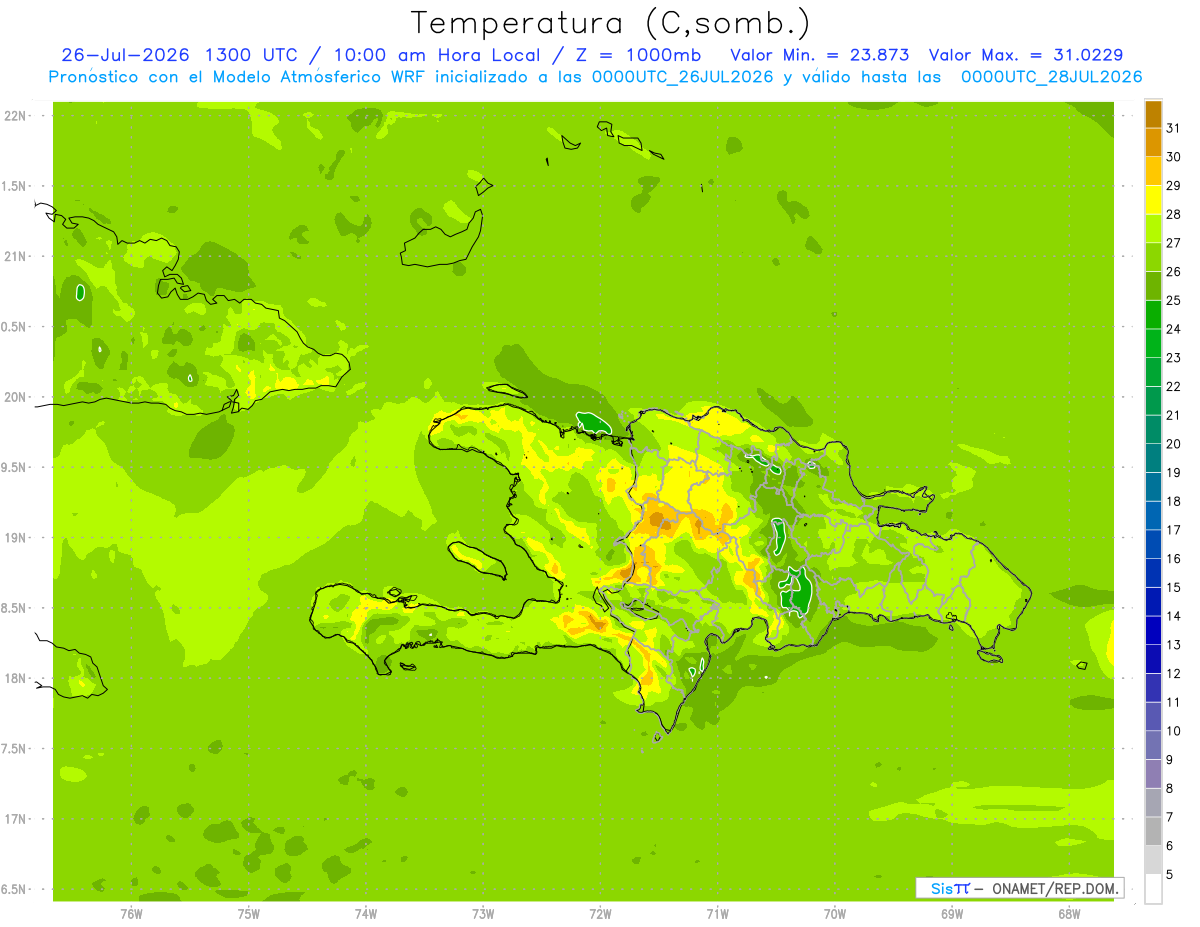Select the purple segment between 8 and 9
The image size is (1200, 927).
coord(1153,774)
